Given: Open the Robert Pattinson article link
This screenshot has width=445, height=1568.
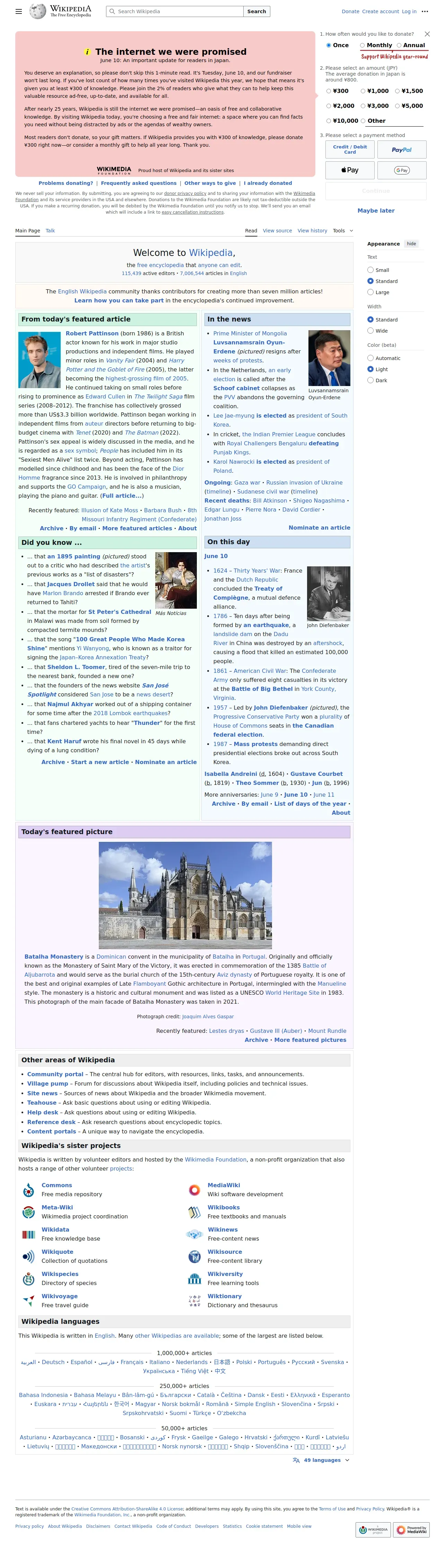Looking at the screenshot, I should [92, 334].
